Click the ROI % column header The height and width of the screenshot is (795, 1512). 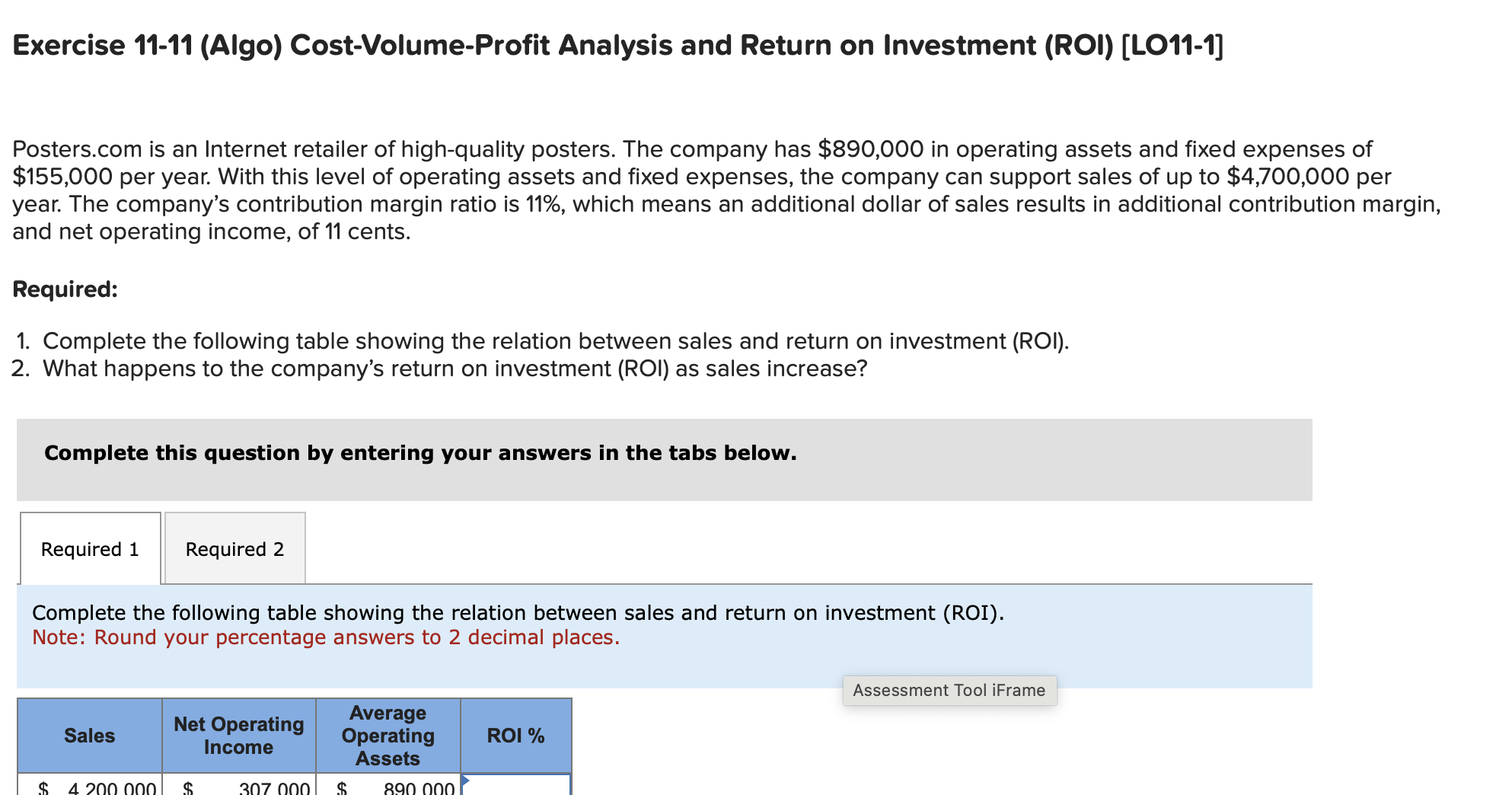tap(515, 735)
